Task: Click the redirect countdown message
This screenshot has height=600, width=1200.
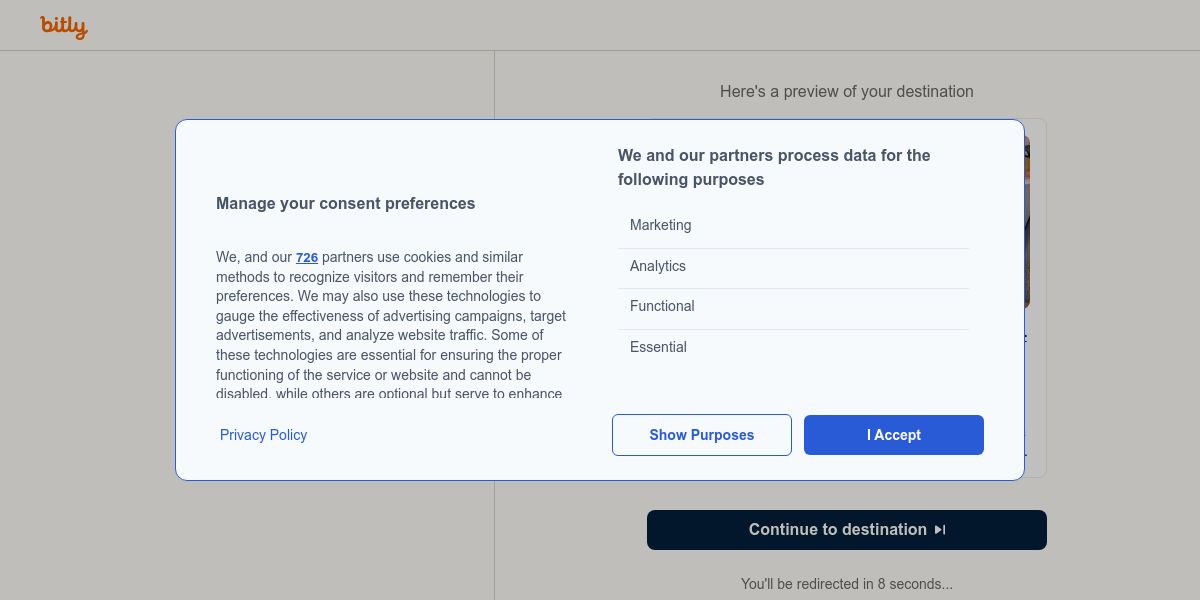Action: [846, 584]
